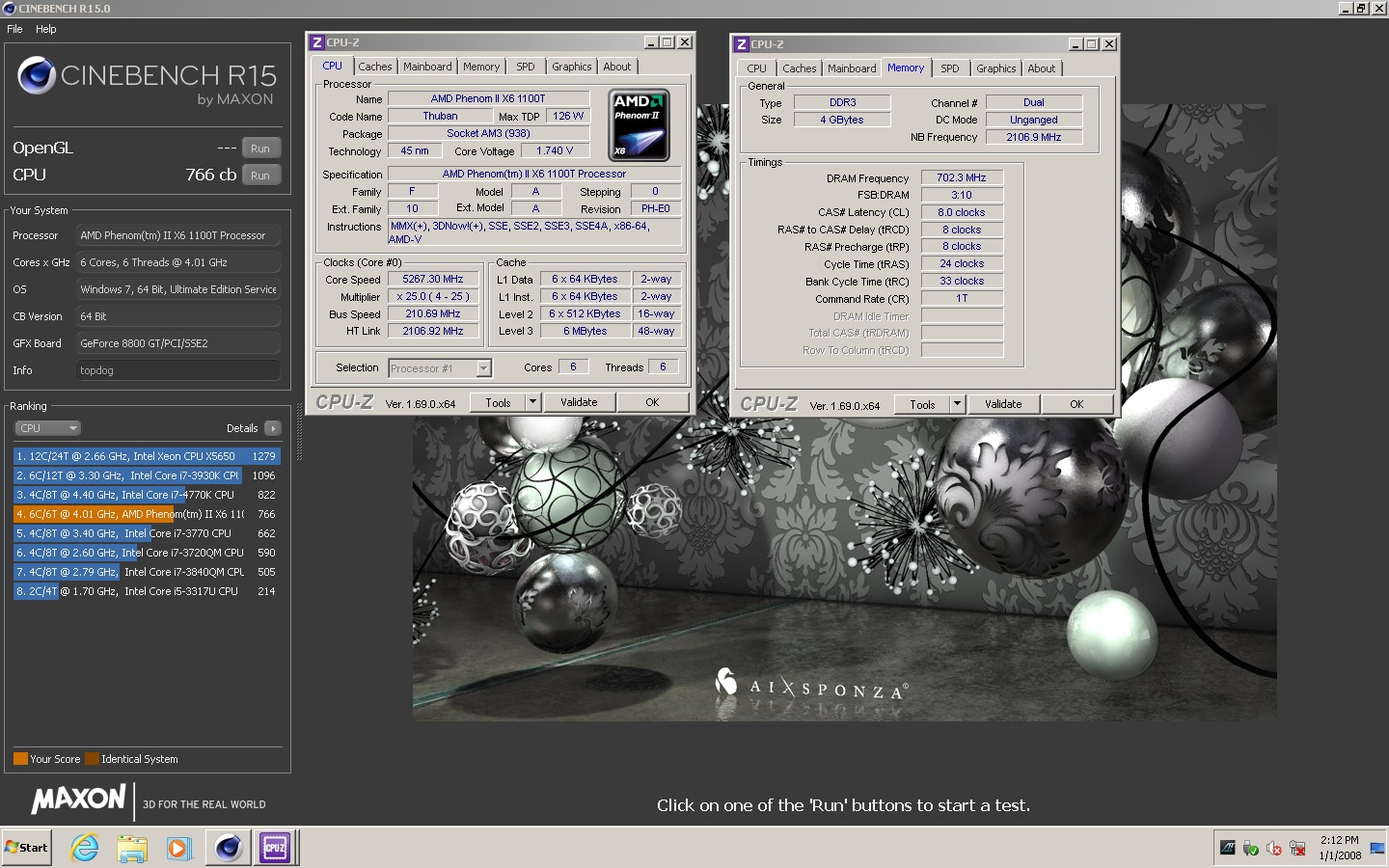Run the CPU benchmark
1389x868 pixels.
[x=260, y=176]
